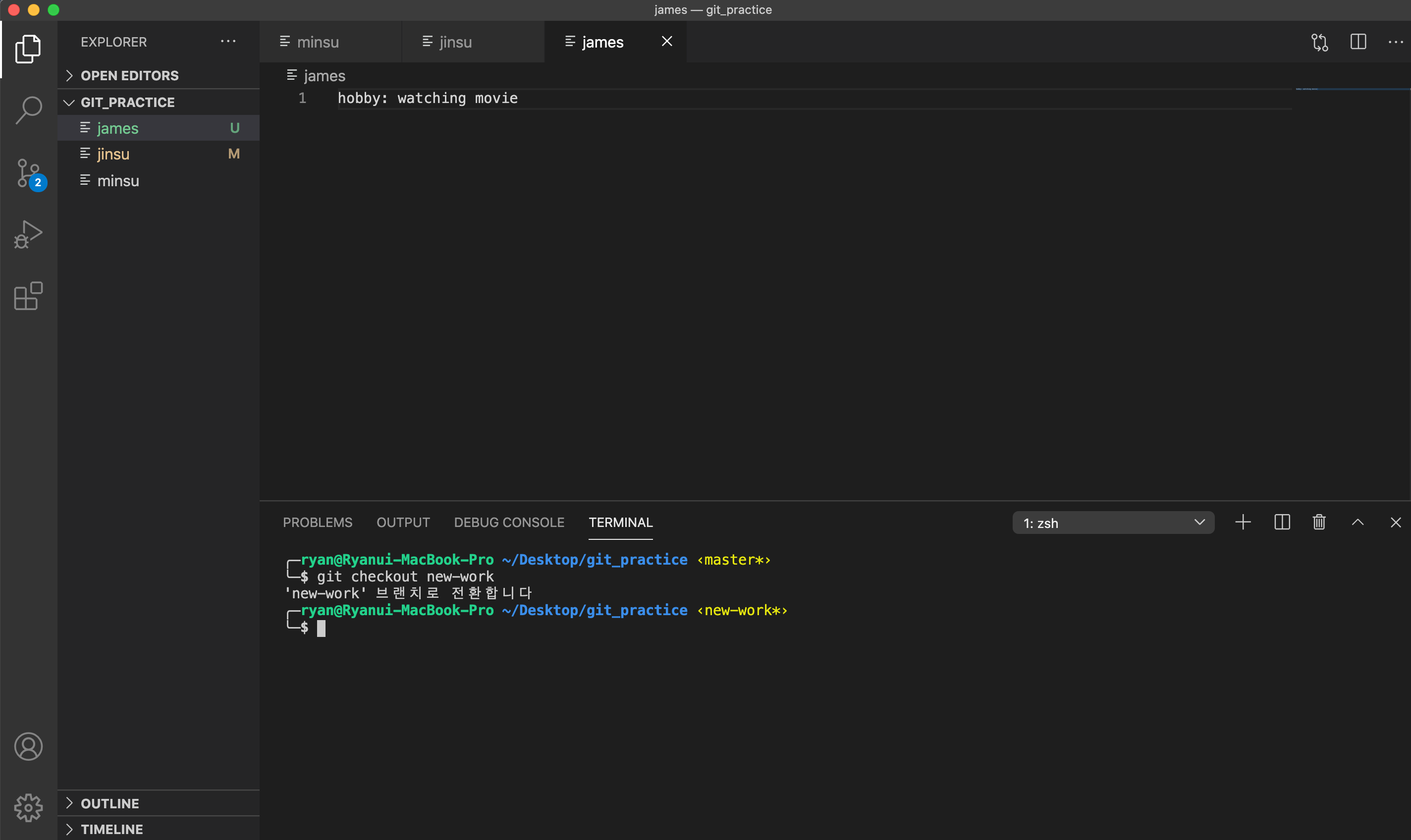
Task: Expand the Open Editors section
Action: [129, 75]
